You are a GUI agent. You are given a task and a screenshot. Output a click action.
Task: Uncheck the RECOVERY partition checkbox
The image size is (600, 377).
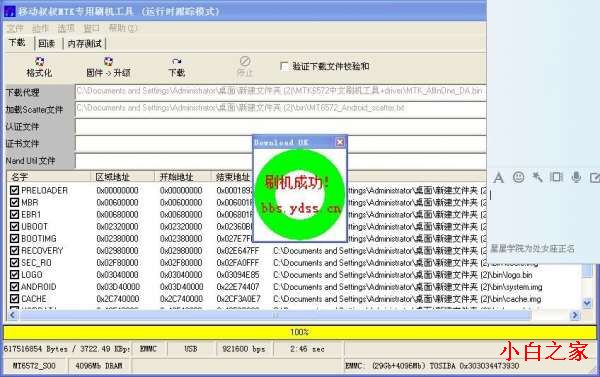click(14, 250)
